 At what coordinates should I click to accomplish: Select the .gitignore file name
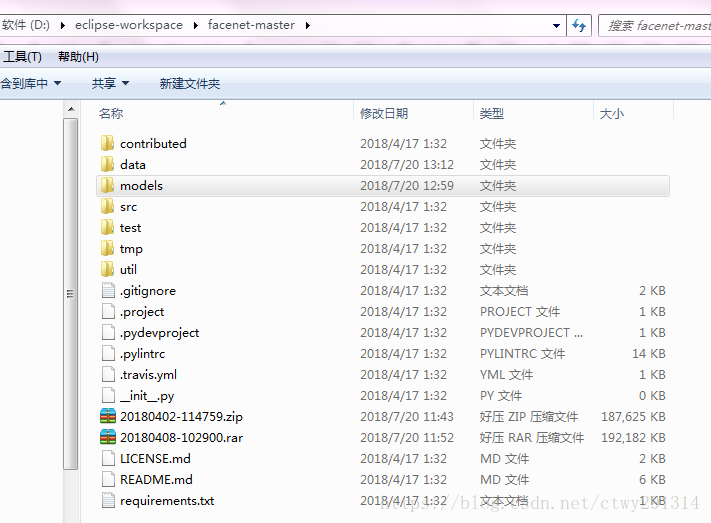pyautogui.click(x=148, y=291)
